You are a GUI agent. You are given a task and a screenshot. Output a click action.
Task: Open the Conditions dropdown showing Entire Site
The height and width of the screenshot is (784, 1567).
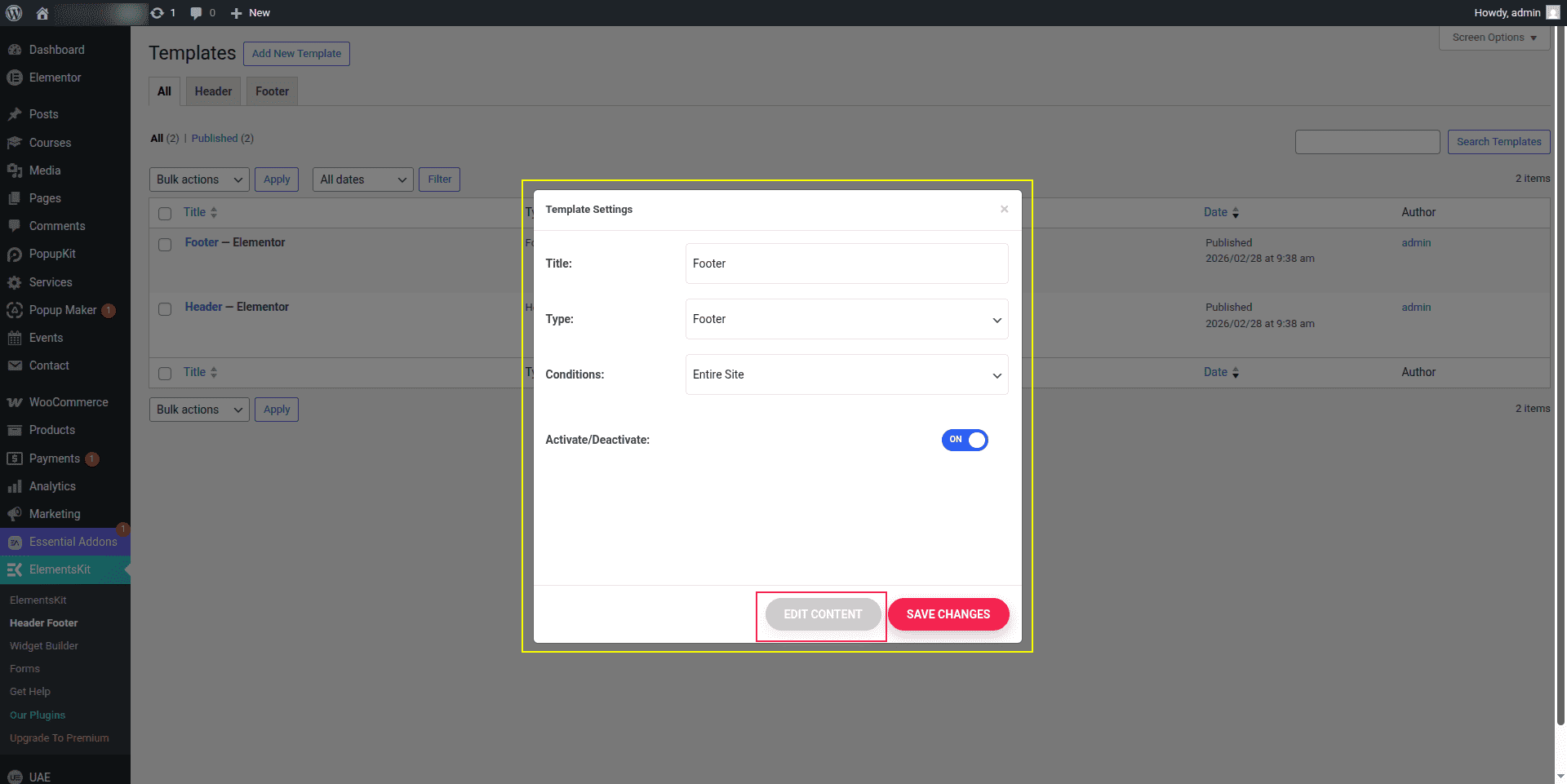(x=846, y=374)
